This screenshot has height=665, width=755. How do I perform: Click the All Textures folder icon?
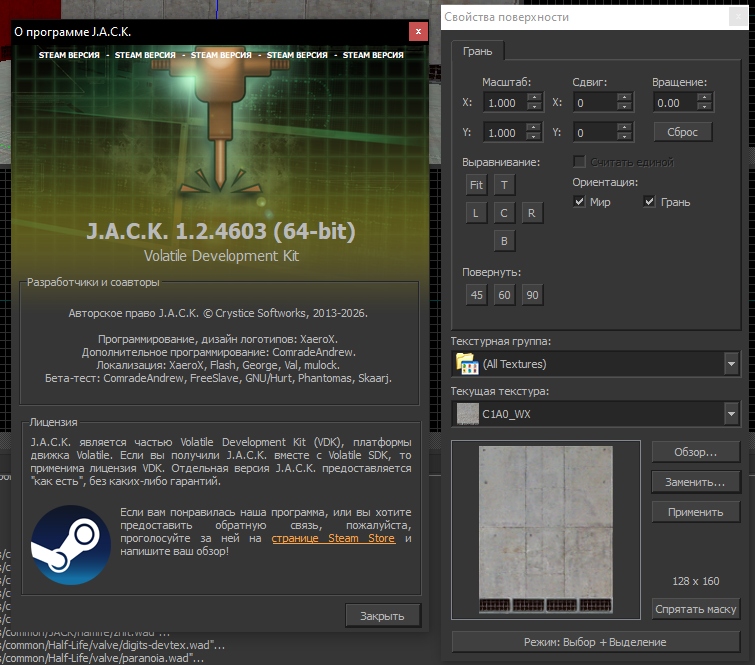click(x=467, y=364)
